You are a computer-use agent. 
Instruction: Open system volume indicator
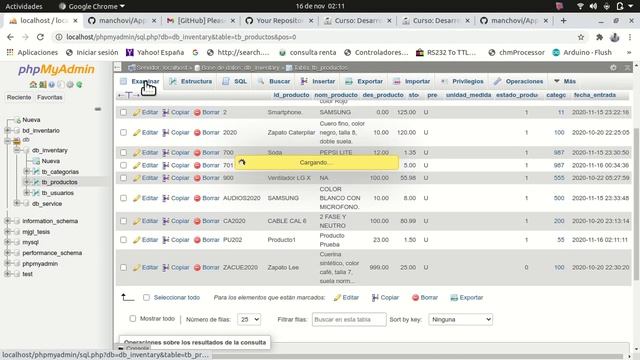pyautogui.click(x=593, y=6)
